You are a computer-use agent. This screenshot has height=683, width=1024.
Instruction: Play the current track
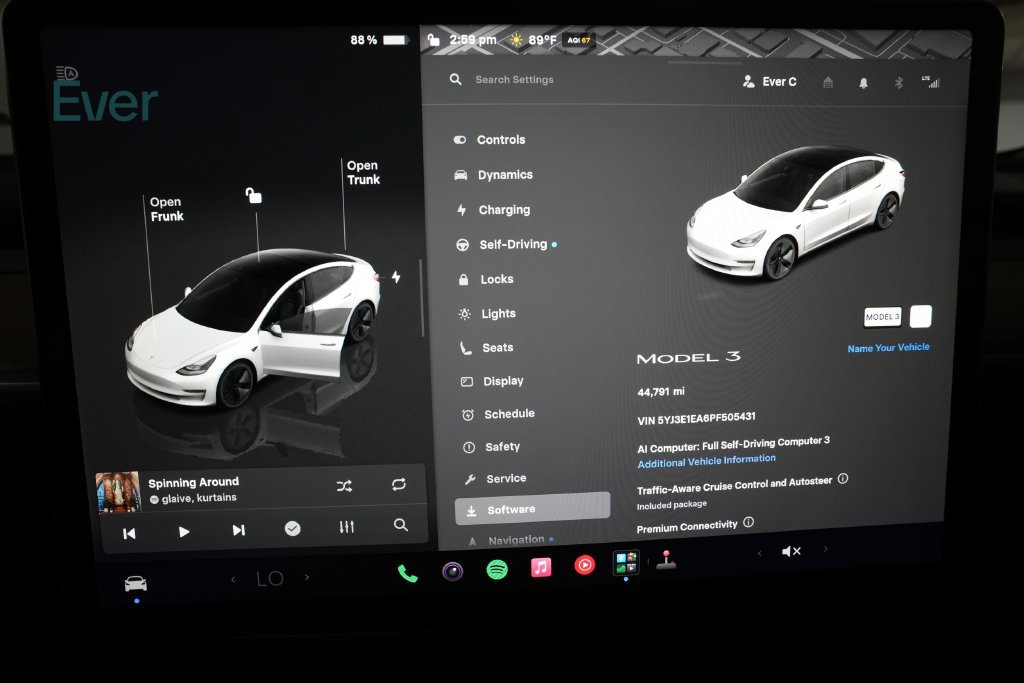click(184, 532)
